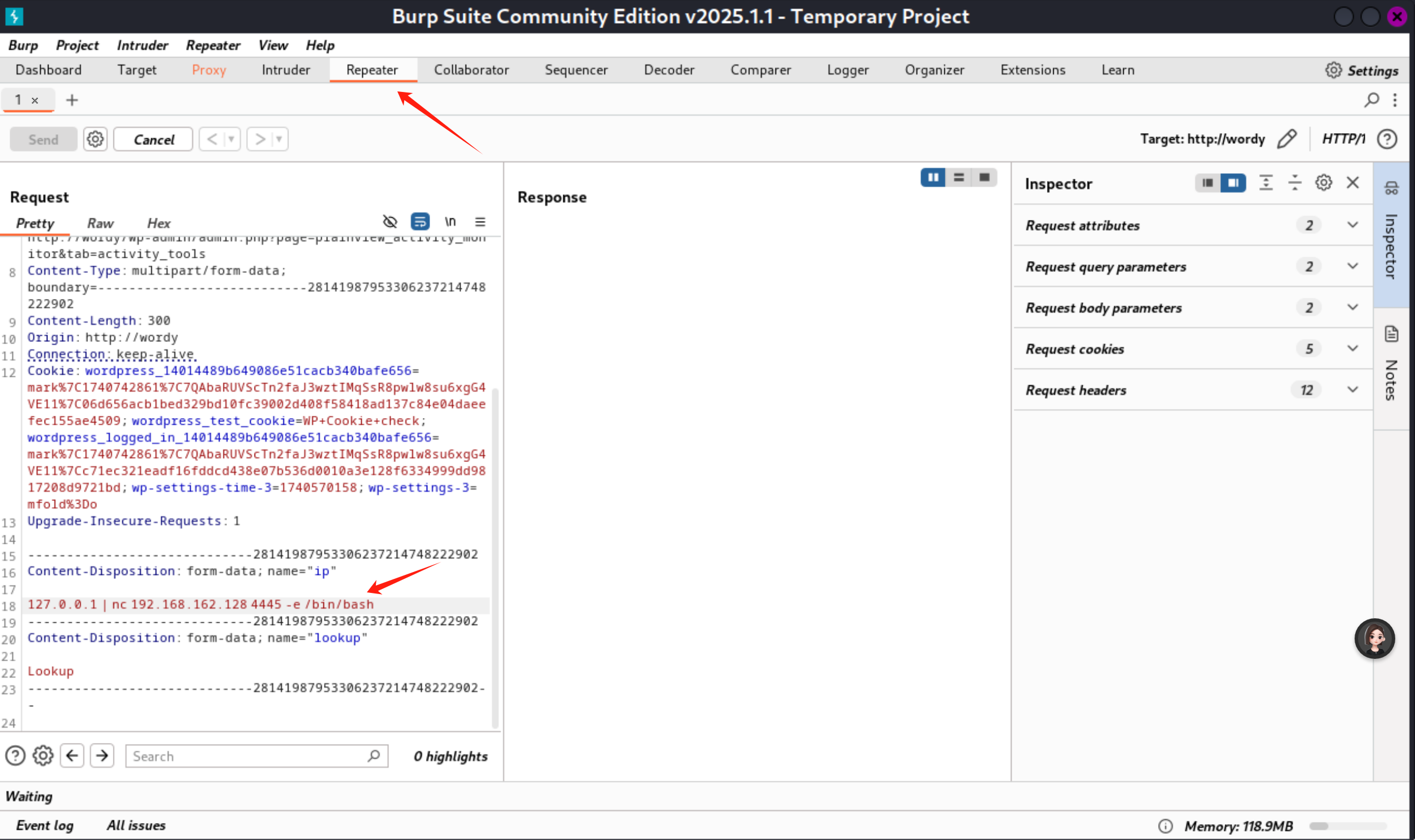
Task: Open history back dropdown arrow
Action: point(231,139)
